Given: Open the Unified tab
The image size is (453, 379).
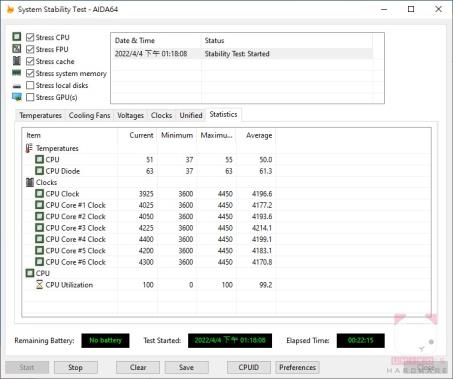Looking at the screenshot, I should (x=191, y=115).
